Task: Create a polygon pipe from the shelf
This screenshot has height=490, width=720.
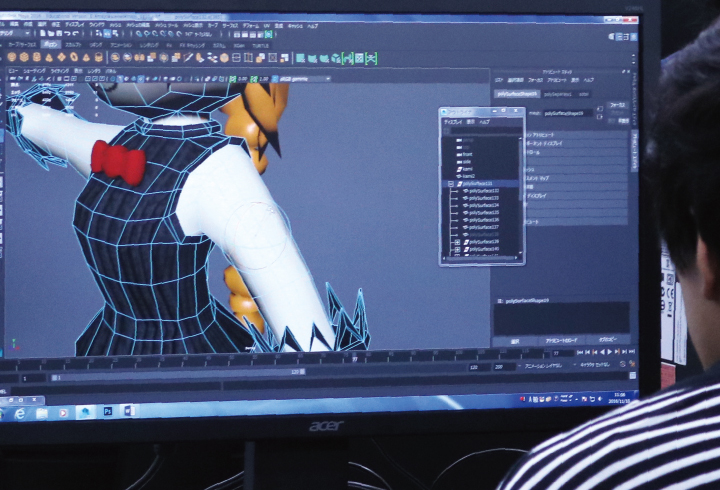Action: (x=99, y=57)
